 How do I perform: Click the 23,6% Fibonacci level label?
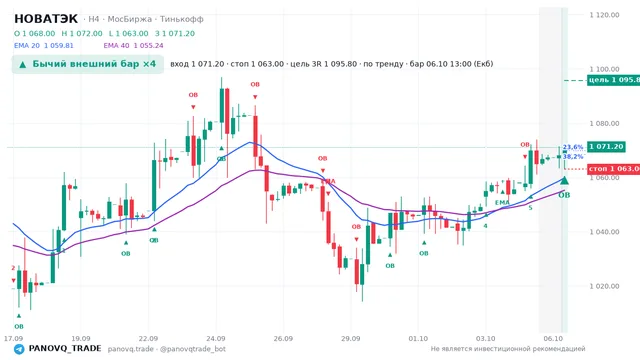click(573, 147)
